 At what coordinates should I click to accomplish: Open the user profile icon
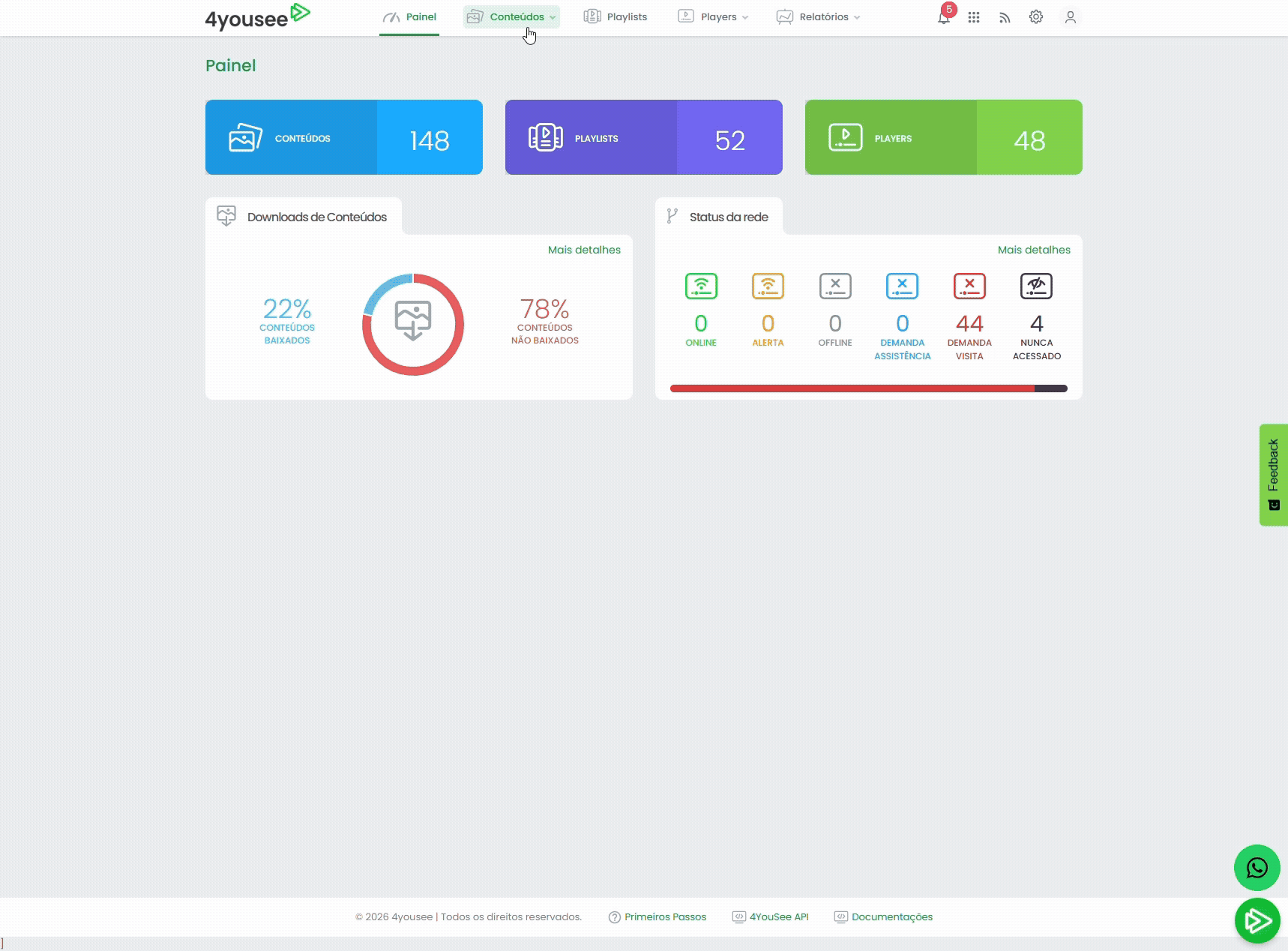1071,17
